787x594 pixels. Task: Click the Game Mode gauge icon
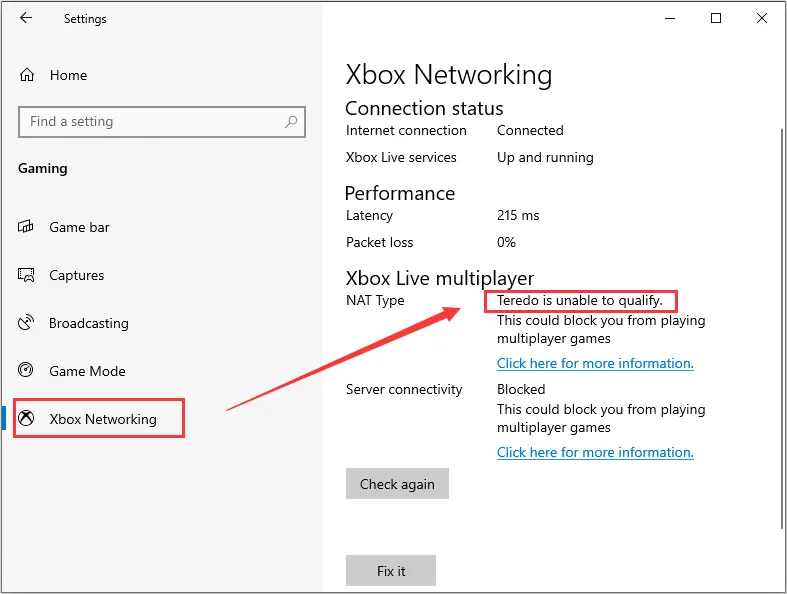(26, 370)
